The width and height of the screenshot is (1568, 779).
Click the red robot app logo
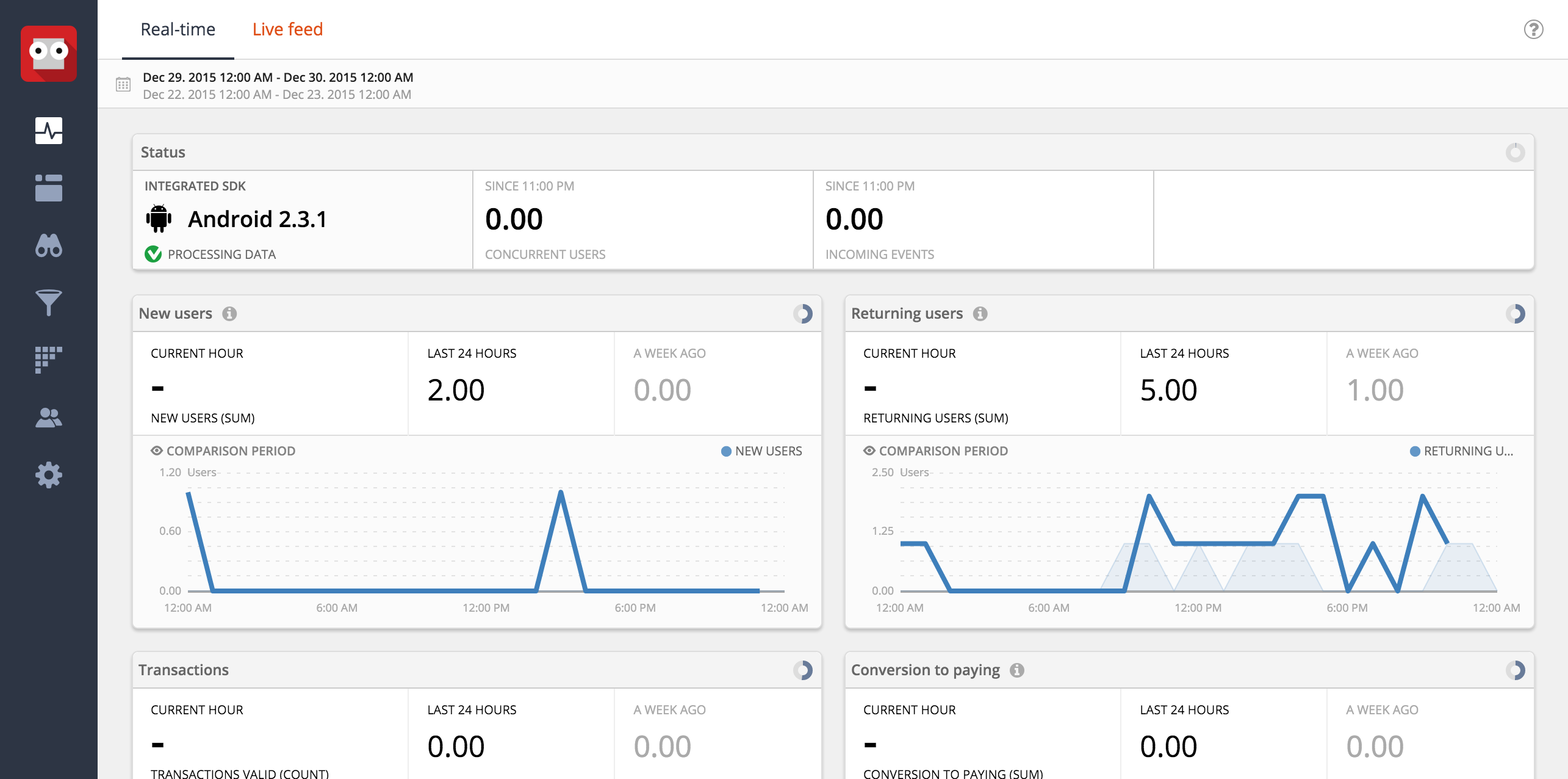tap(49, 54)
